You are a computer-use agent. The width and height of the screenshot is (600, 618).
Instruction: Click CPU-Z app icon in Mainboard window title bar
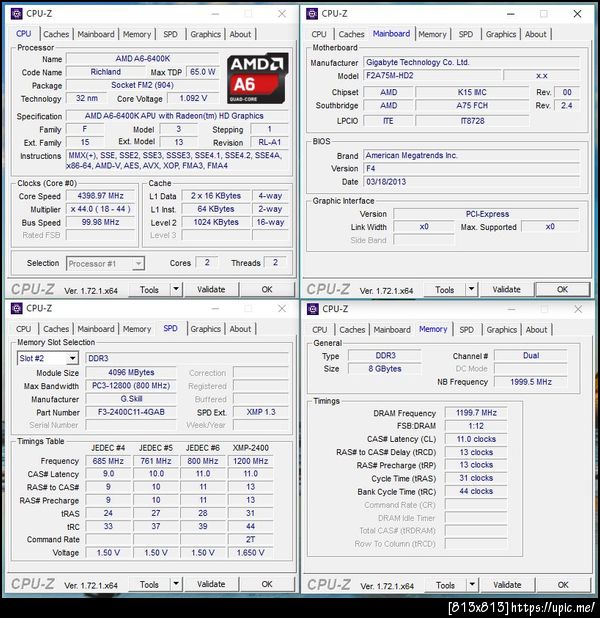(x=312, y=14)
